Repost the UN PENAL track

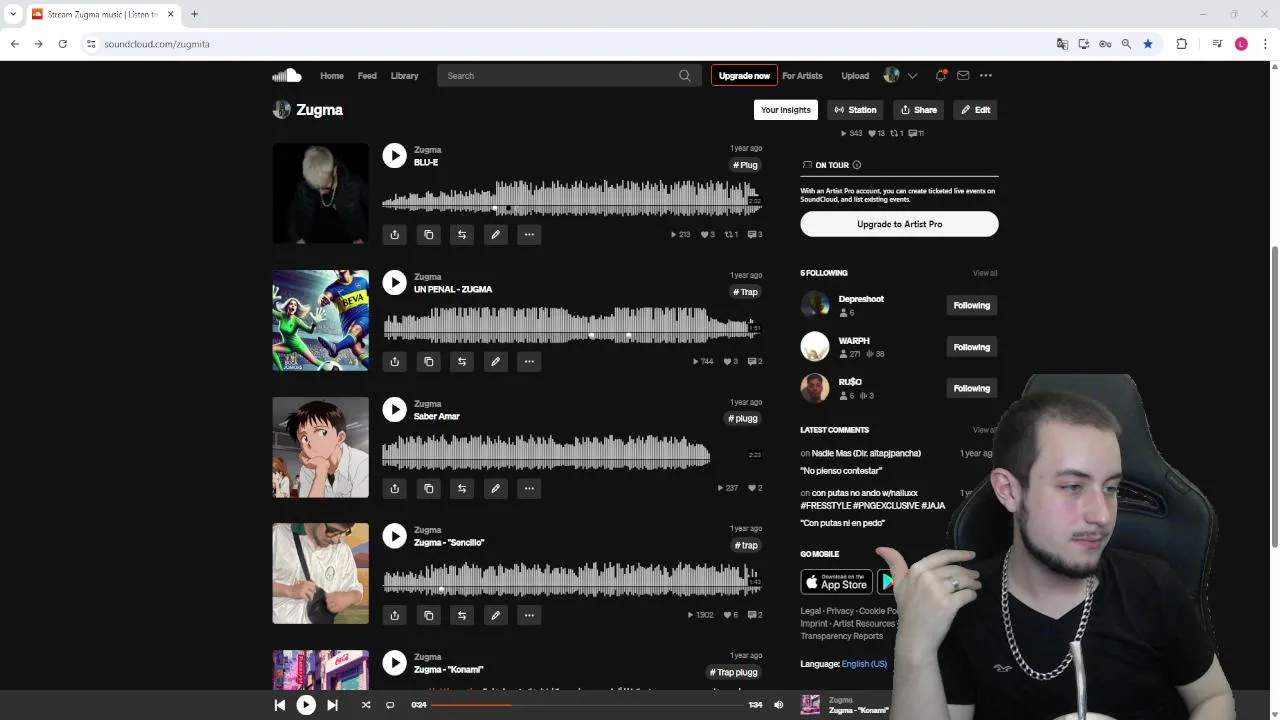462,361
